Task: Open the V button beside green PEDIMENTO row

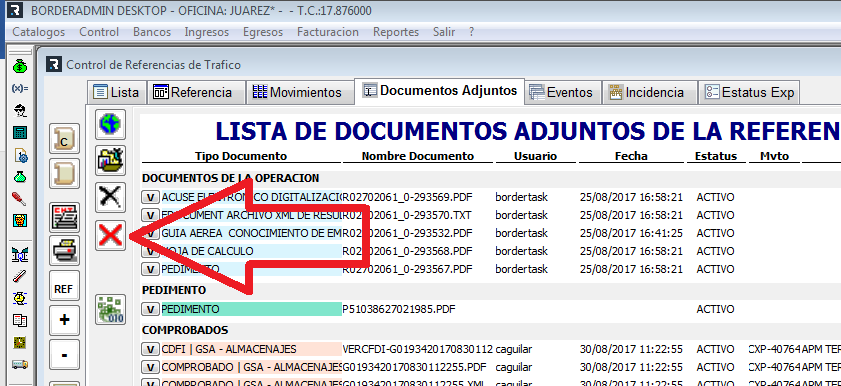Action: tap(151, 309)
